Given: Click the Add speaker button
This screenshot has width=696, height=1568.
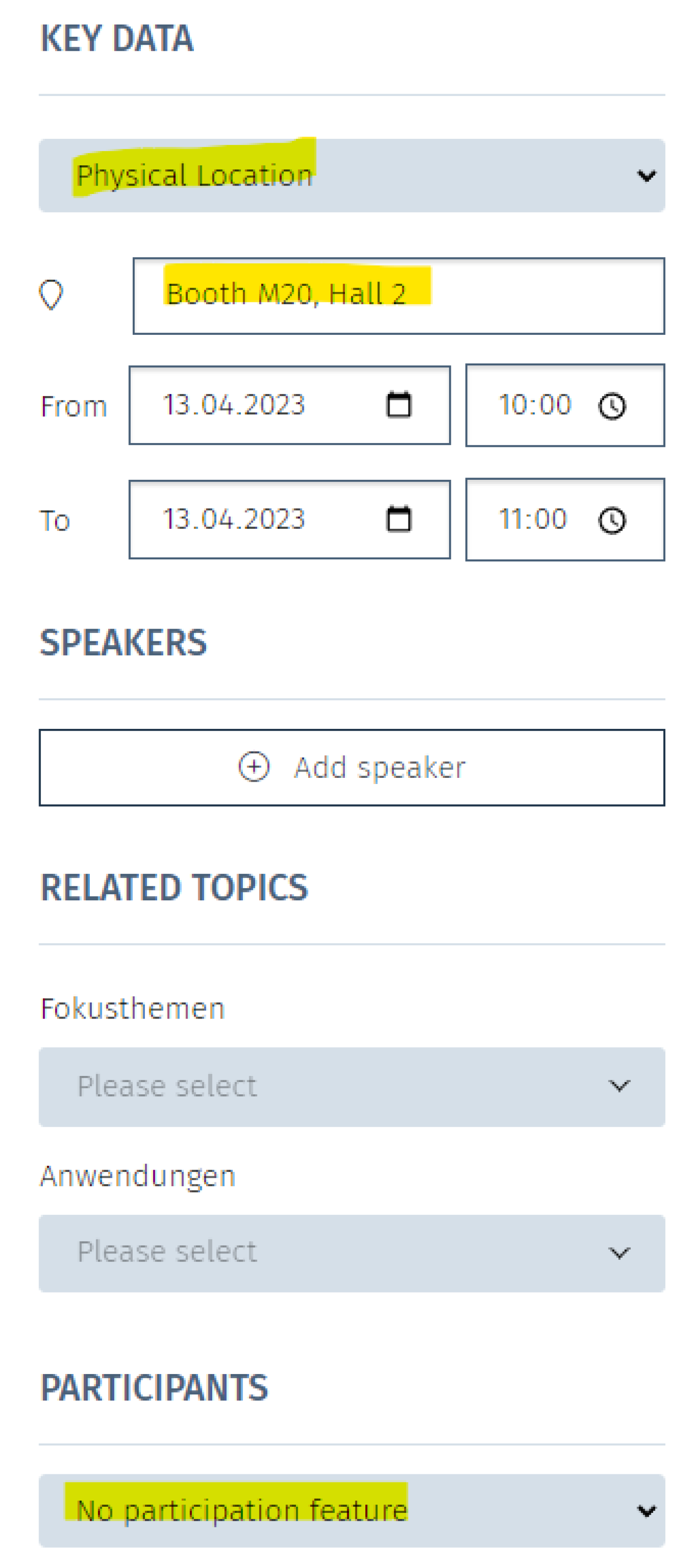Looking at the screenshot, I should (352, 768).
